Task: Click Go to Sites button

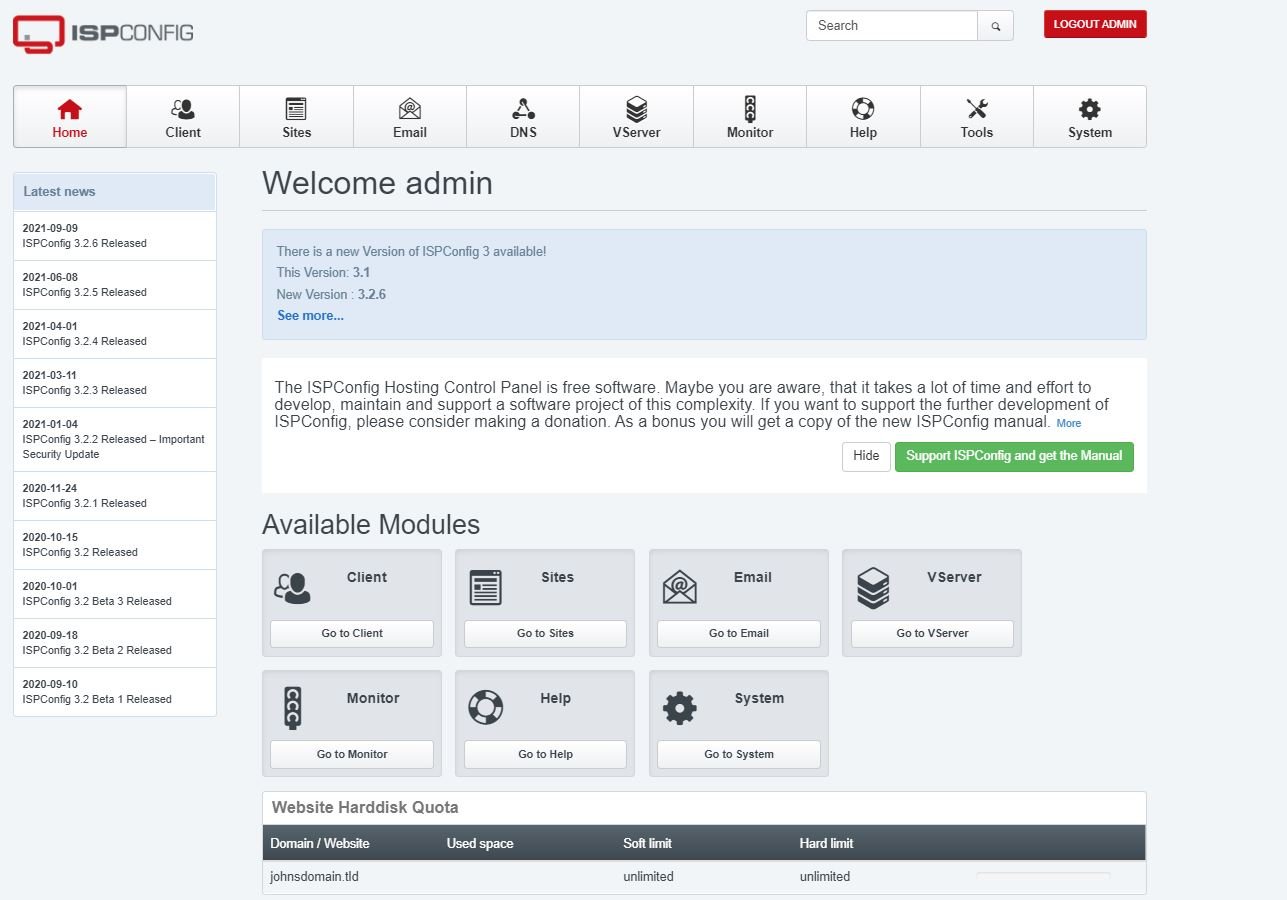Action: pos(545,633)
